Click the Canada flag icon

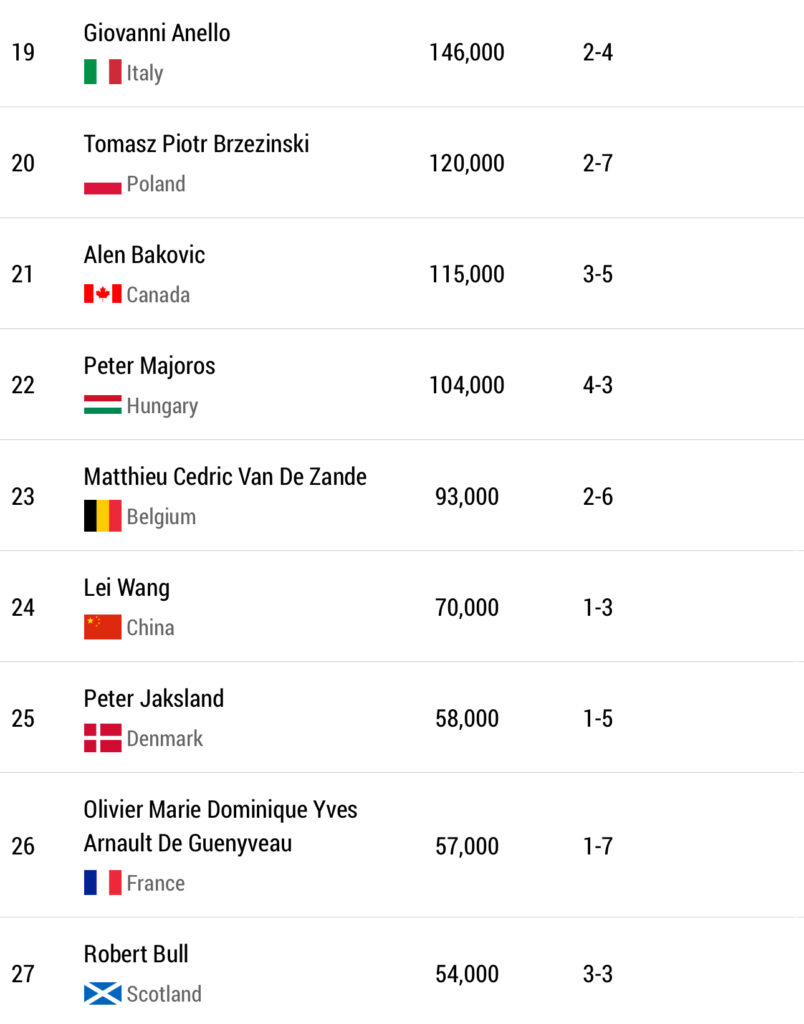click(102, 295)
